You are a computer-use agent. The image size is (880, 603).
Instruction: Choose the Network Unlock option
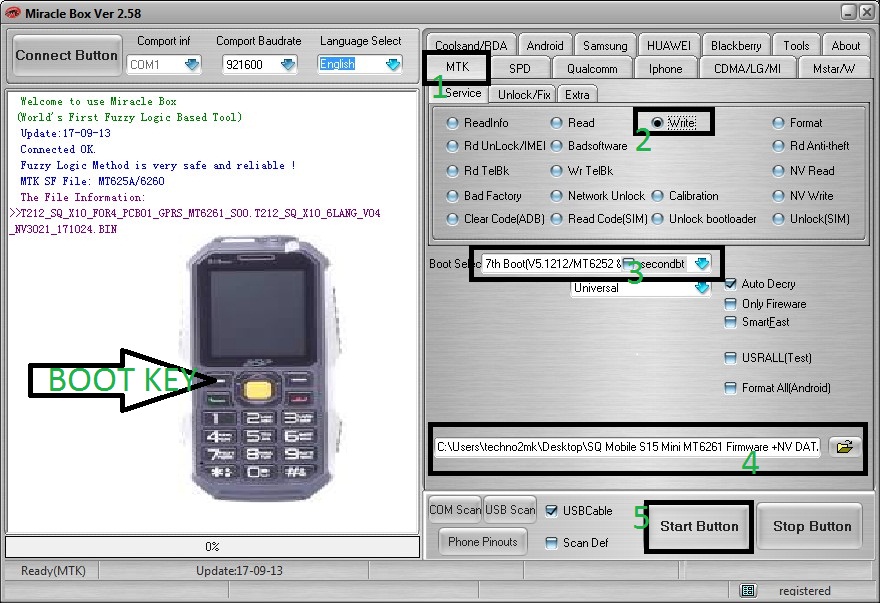558,196
